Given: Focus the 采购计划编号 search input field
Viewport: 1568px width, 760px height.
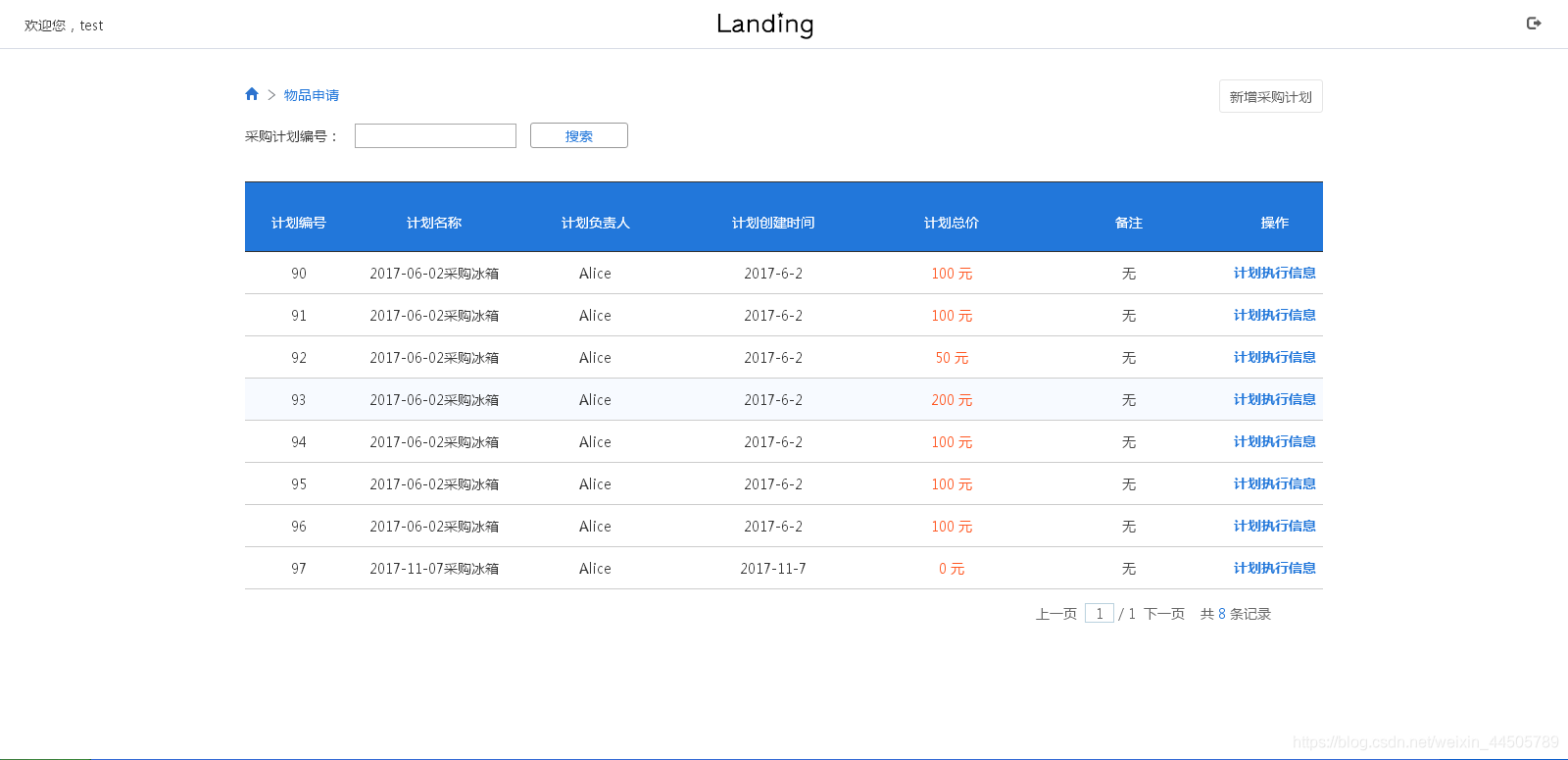Looking at the screenshot, I should pos(435,135).
